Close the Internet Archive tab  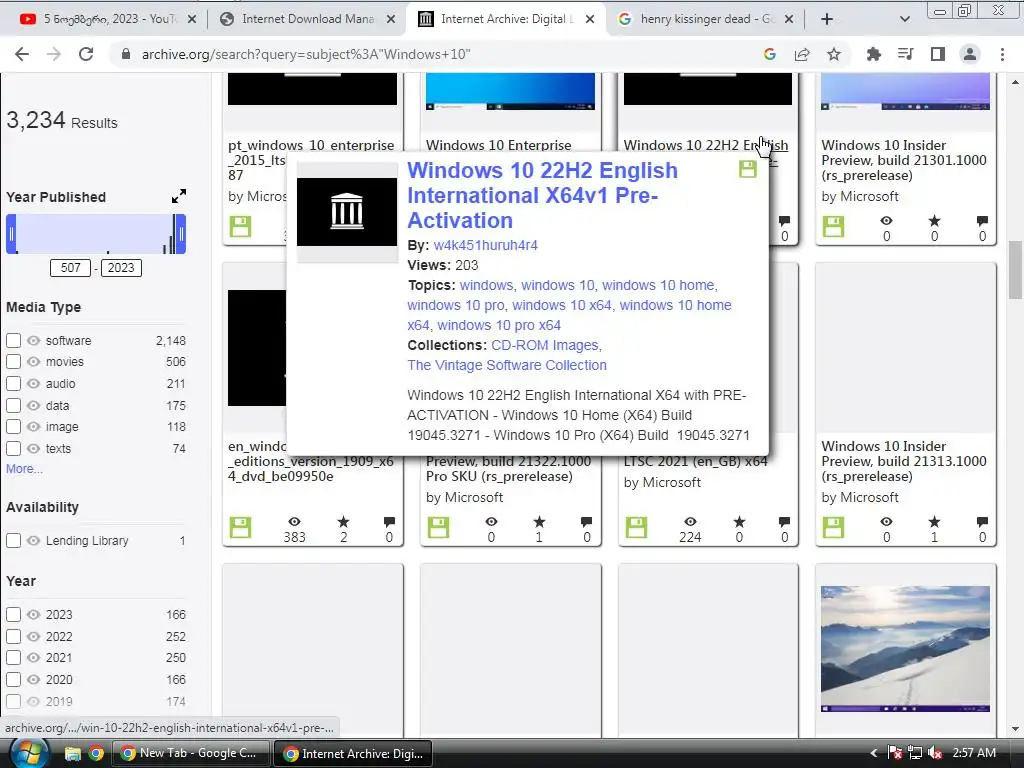coord(590,19)
